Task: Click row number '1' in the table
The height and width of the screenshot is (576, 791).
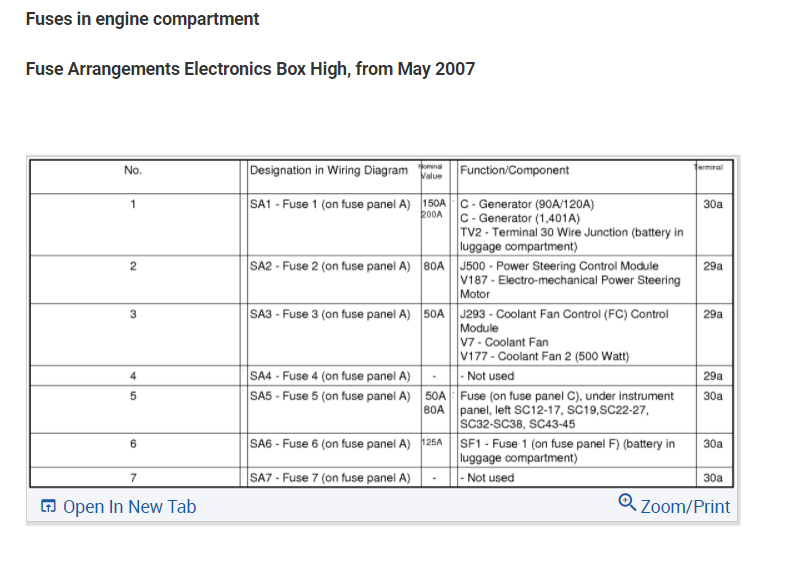Action: (x=133, y=204)
